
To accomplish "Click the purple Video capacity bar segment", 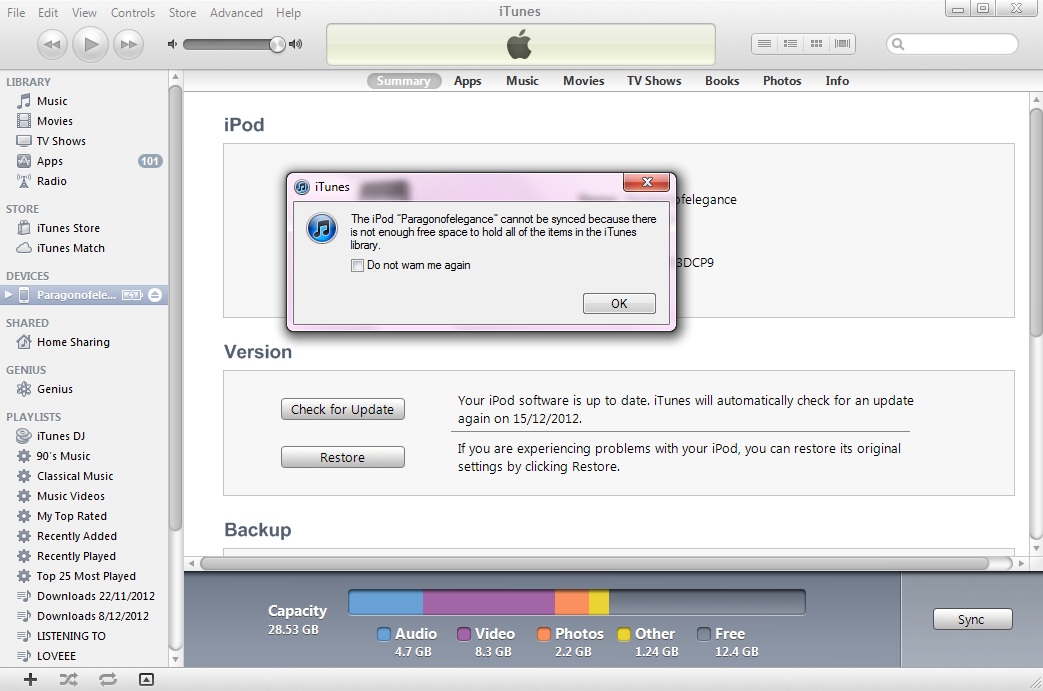I will point(489,602).
